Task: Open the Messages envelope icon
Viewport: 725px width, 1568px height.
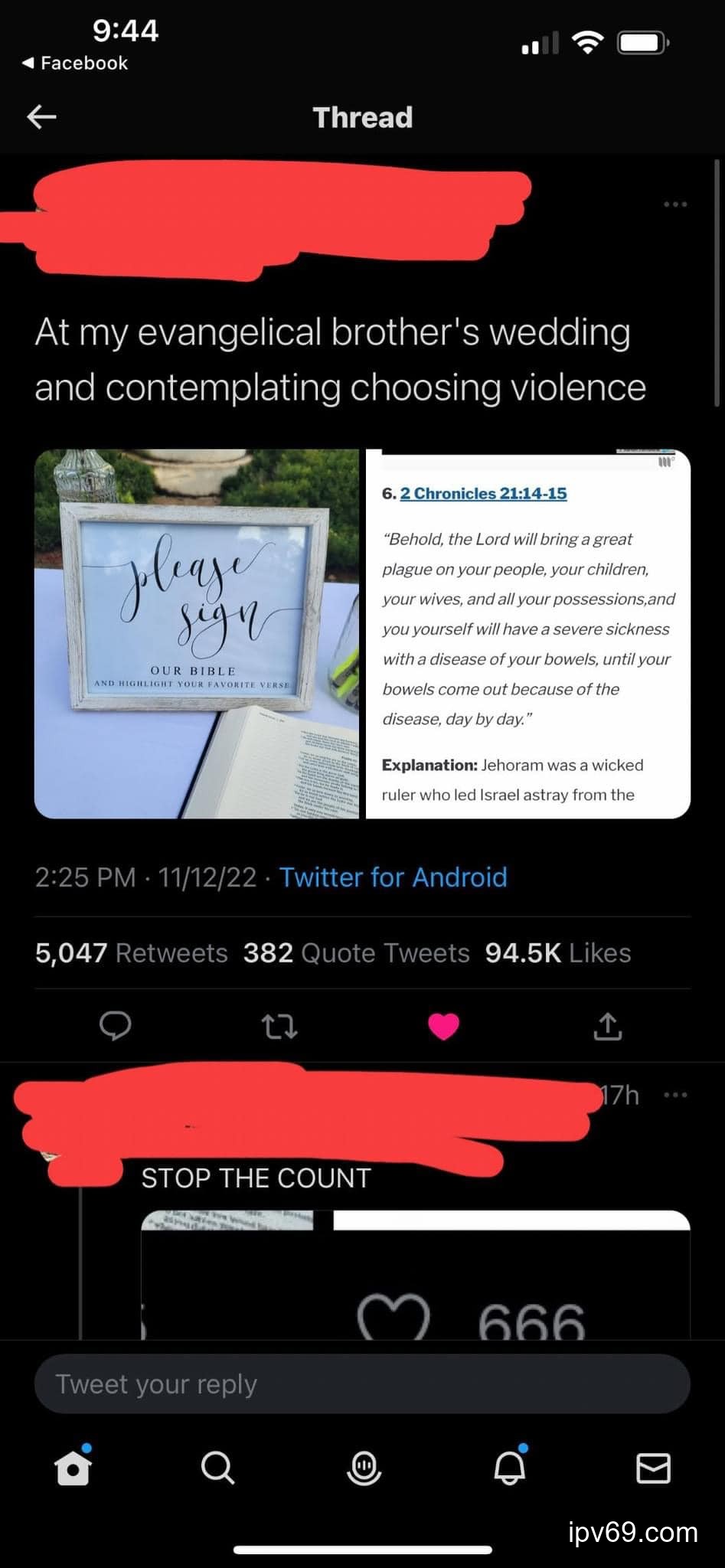Action: click(x=654, y=1468)
